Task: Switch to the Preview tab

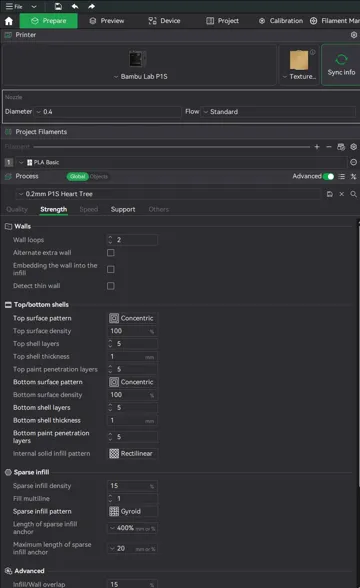Action: [x=107, y=21]
